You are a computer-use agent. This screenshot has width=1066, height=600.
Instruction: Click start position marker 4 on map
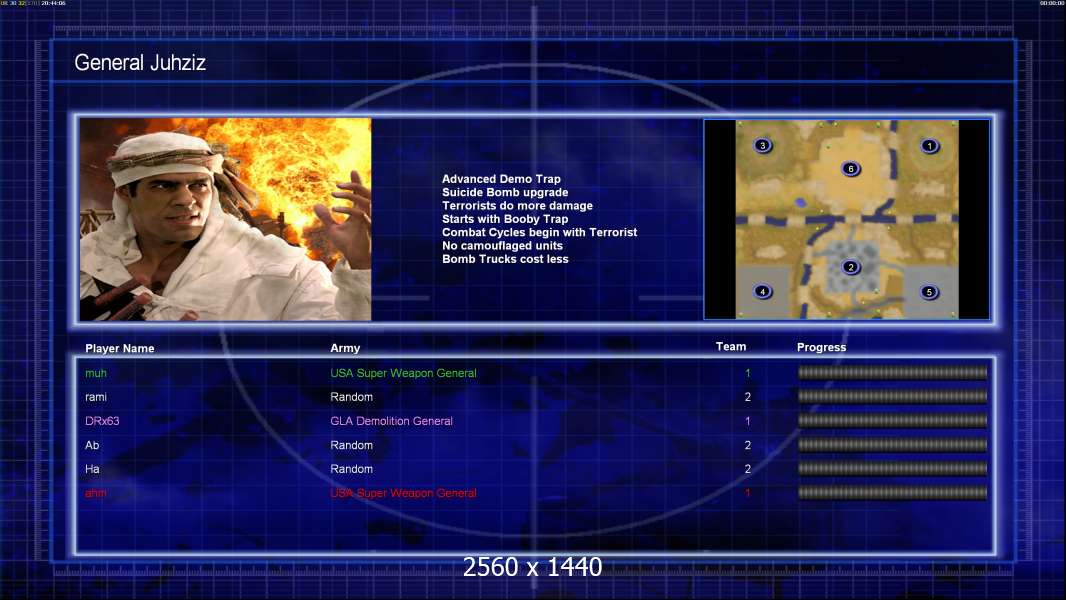pyautogui.click(x=763, y=292)
